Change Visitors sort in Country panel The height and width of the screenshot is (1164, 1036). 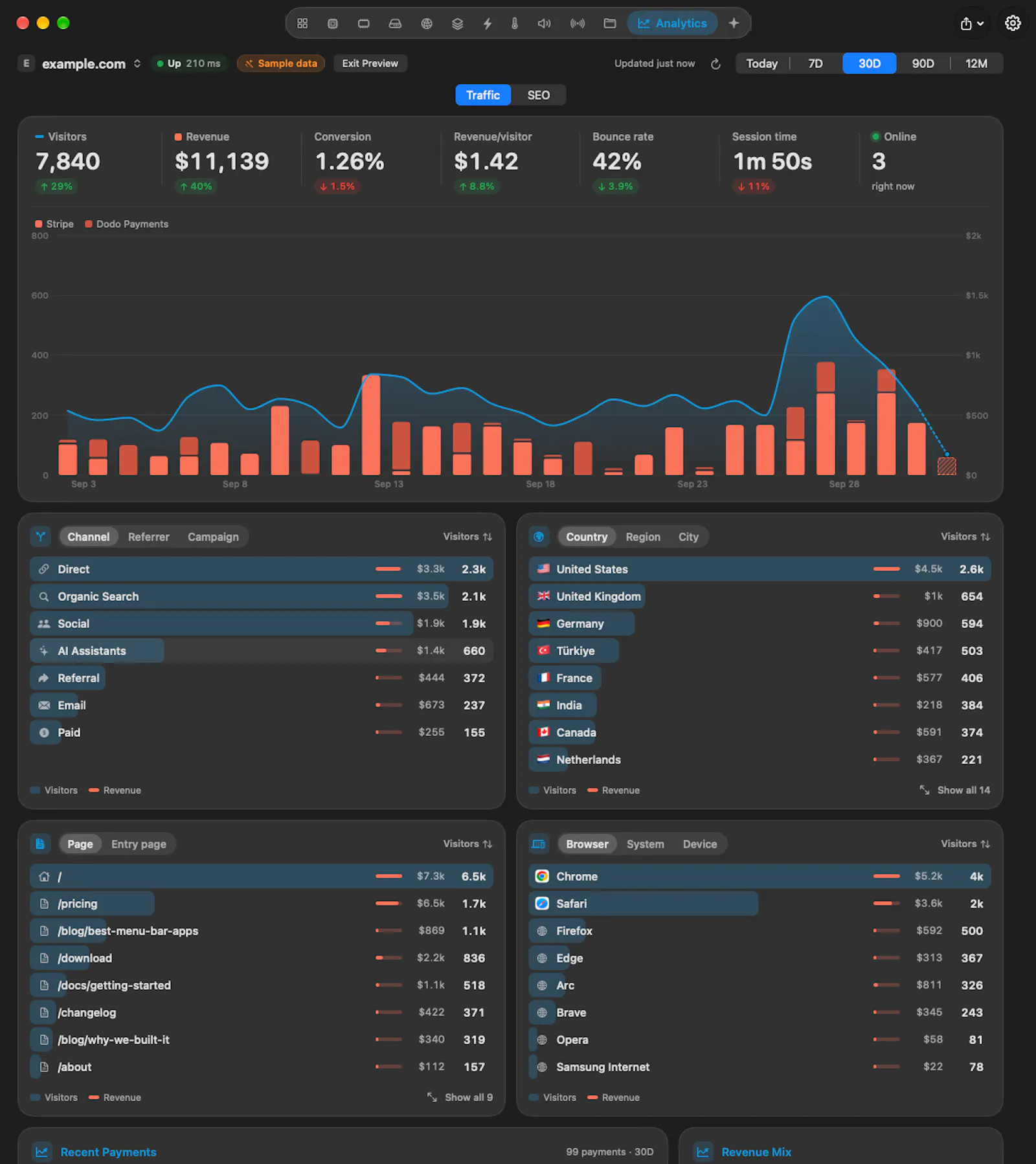pyautogui.click(x=965, y=537)
